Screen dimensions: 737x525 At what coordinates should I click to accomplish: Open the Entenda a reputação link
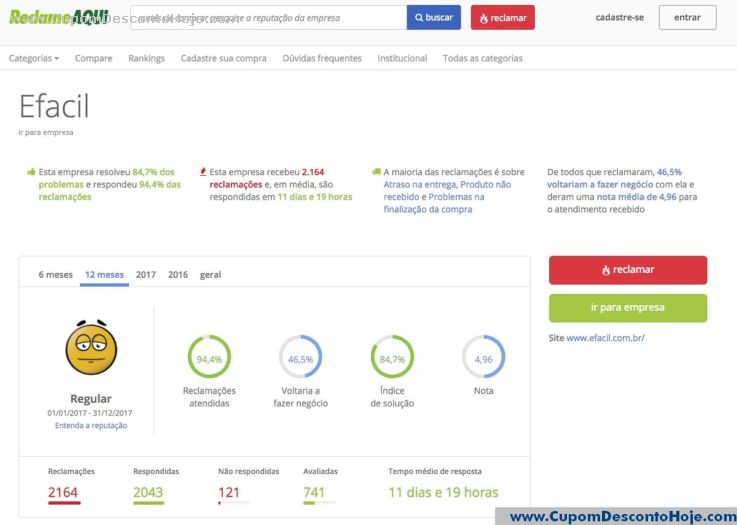[x=91, y=425]
